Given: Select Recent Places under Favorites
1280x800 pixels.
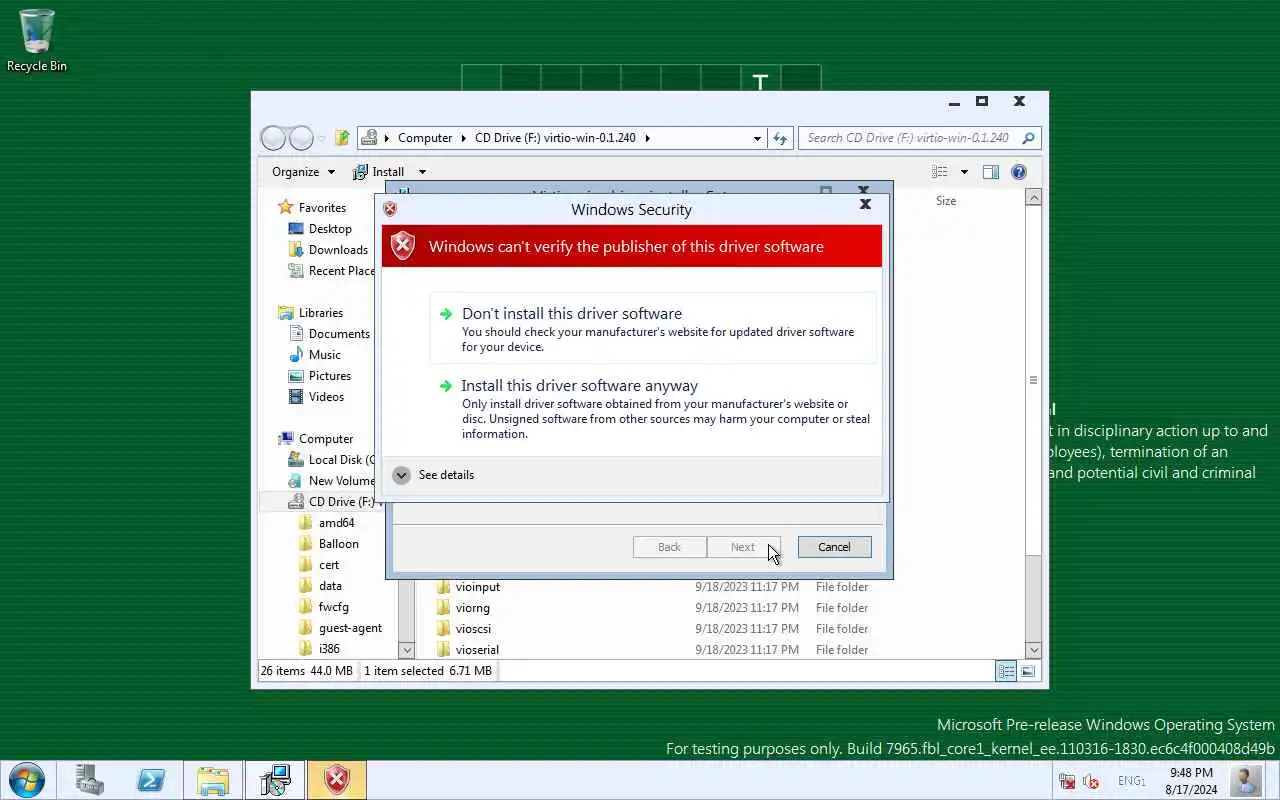Looking at the screenshot, I should point(331,271).
